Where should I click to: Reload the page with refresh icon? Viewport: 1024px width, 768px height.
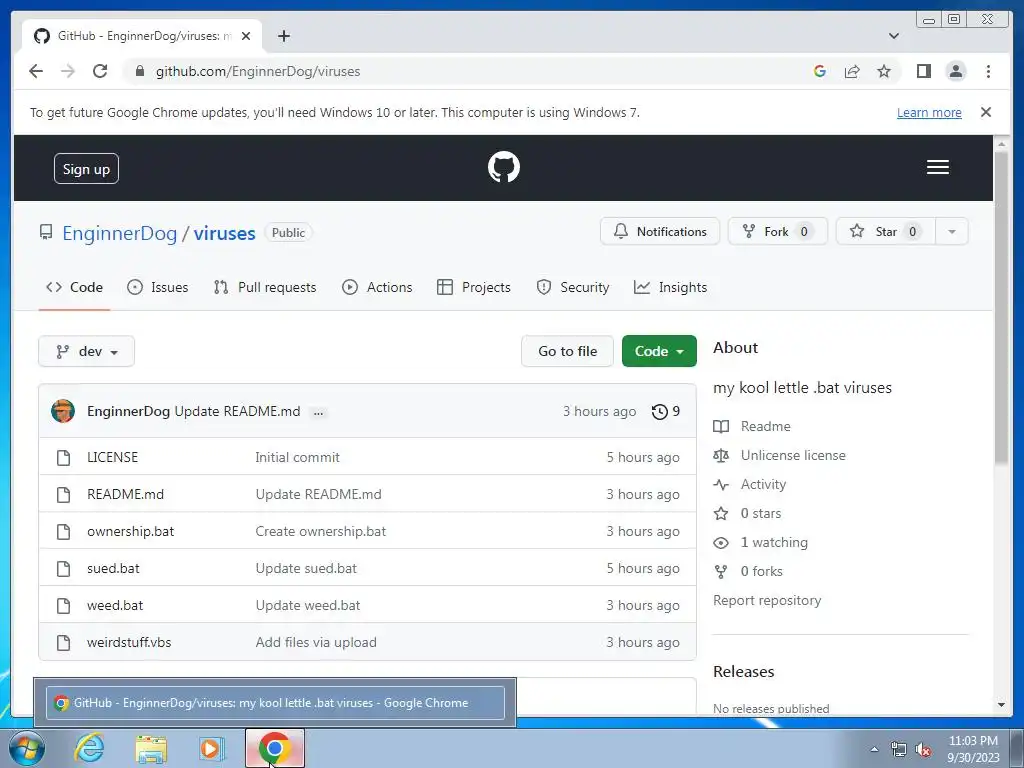[100, 71]
